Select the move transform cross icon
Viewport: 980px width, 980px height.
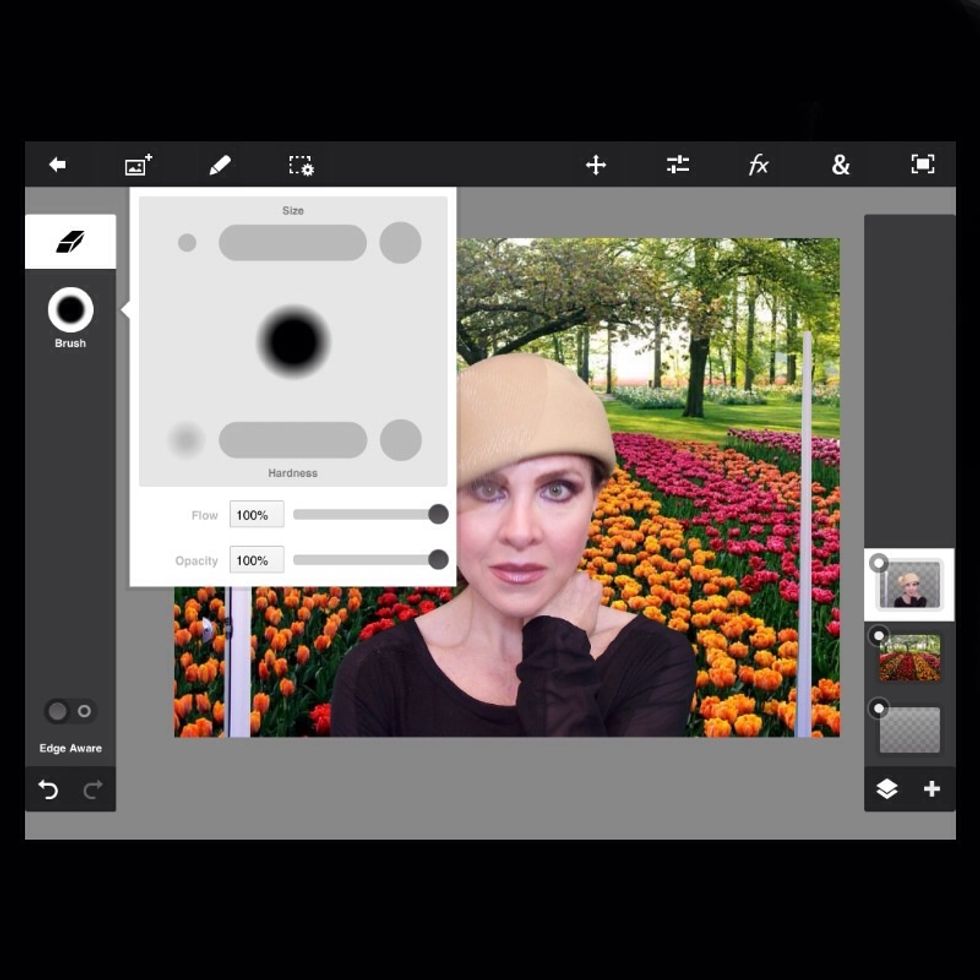click(x=596, y=165)
